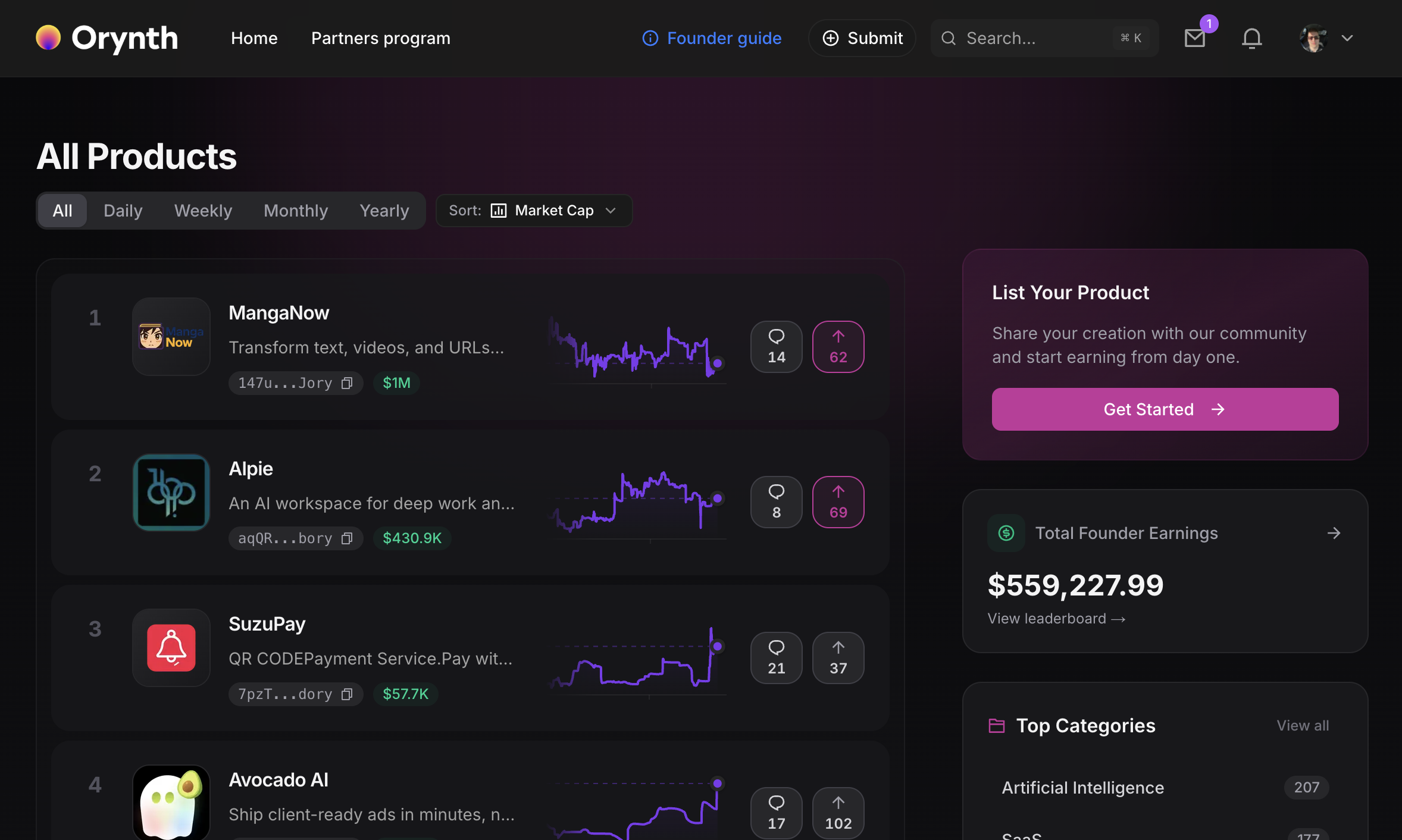Switch to the Yearly tab
The width and height of the screenshot is (1402, 840).
384,211
